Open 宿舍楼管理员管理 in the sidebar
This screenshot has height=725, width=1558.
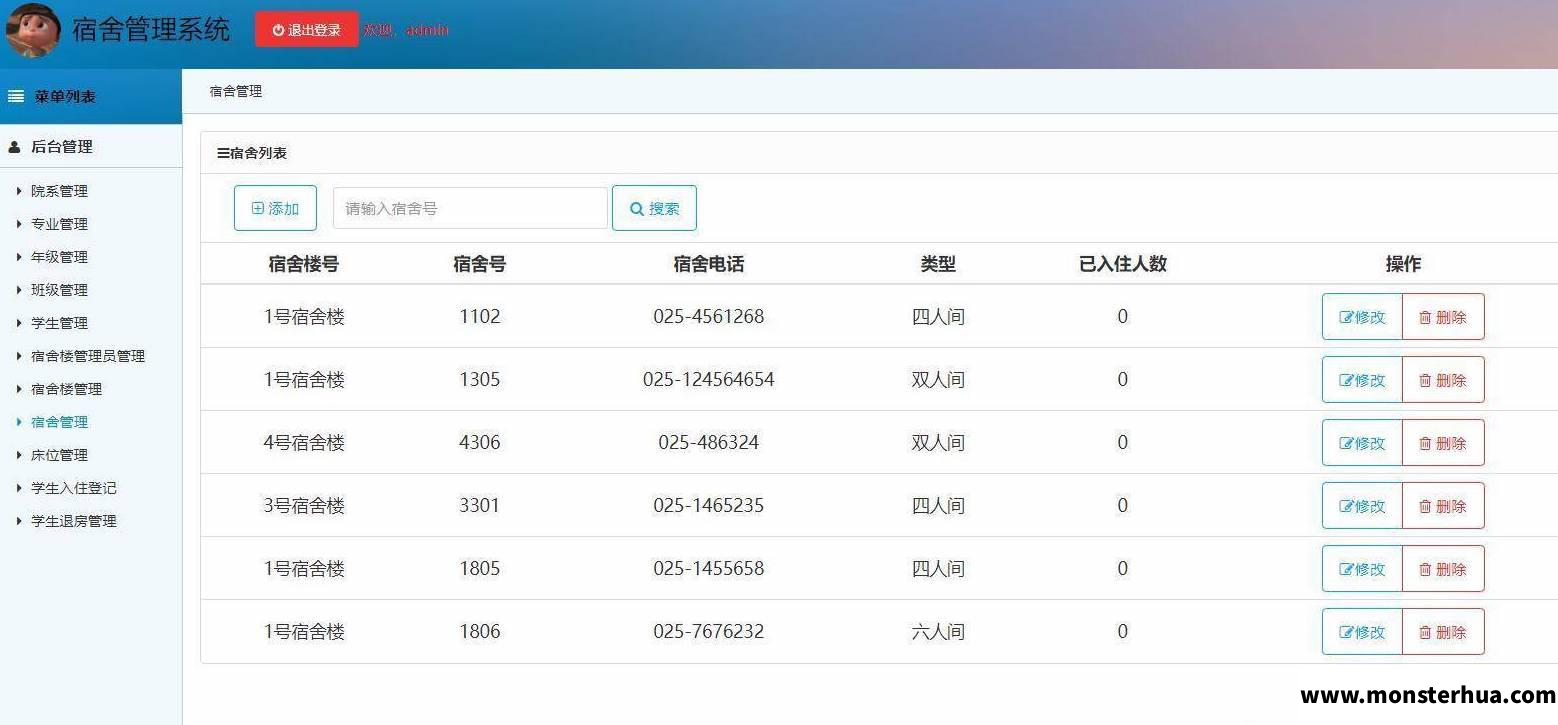click(x=88, y=356)
